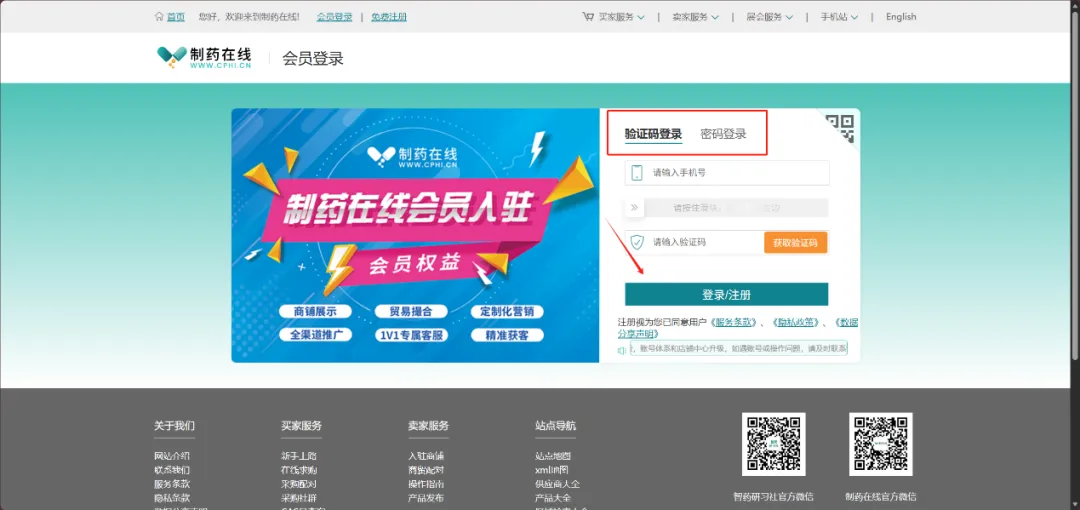Click the 关于我们 footer heading

pyautogui.click(x=174, y=426)
